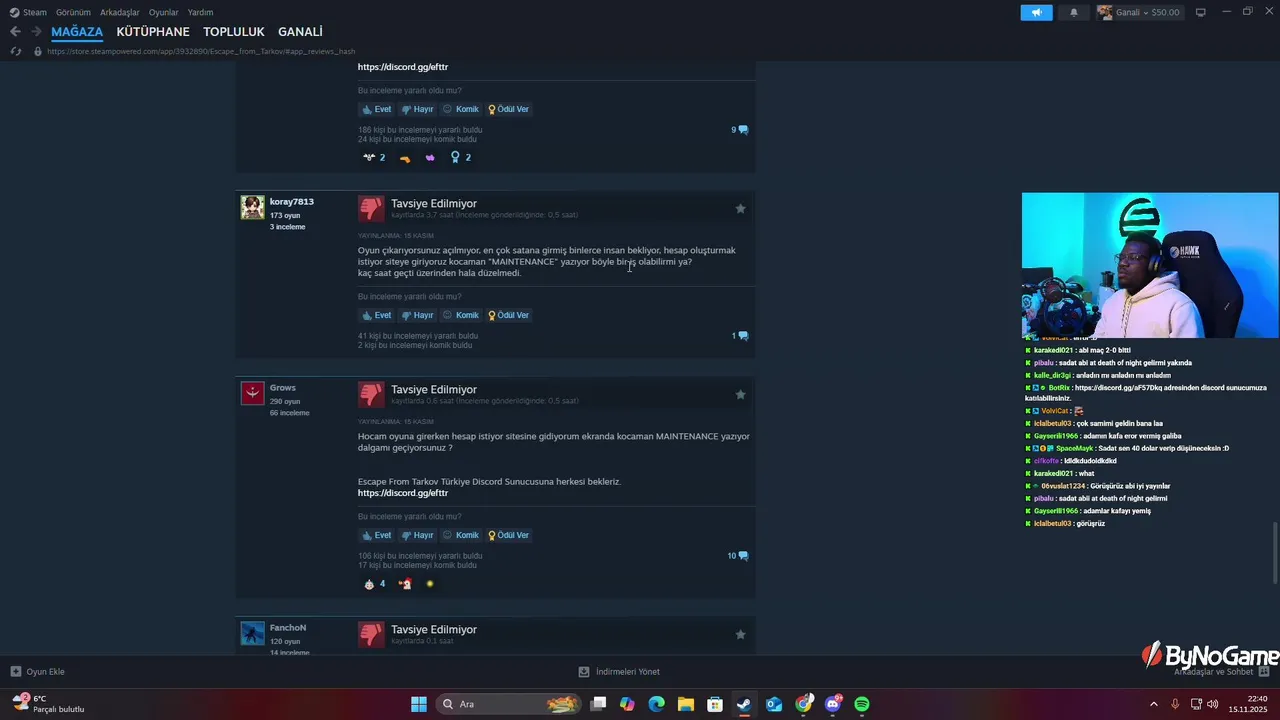Reload the store page
Screen dimensions: 1280x720
(16, 51)
